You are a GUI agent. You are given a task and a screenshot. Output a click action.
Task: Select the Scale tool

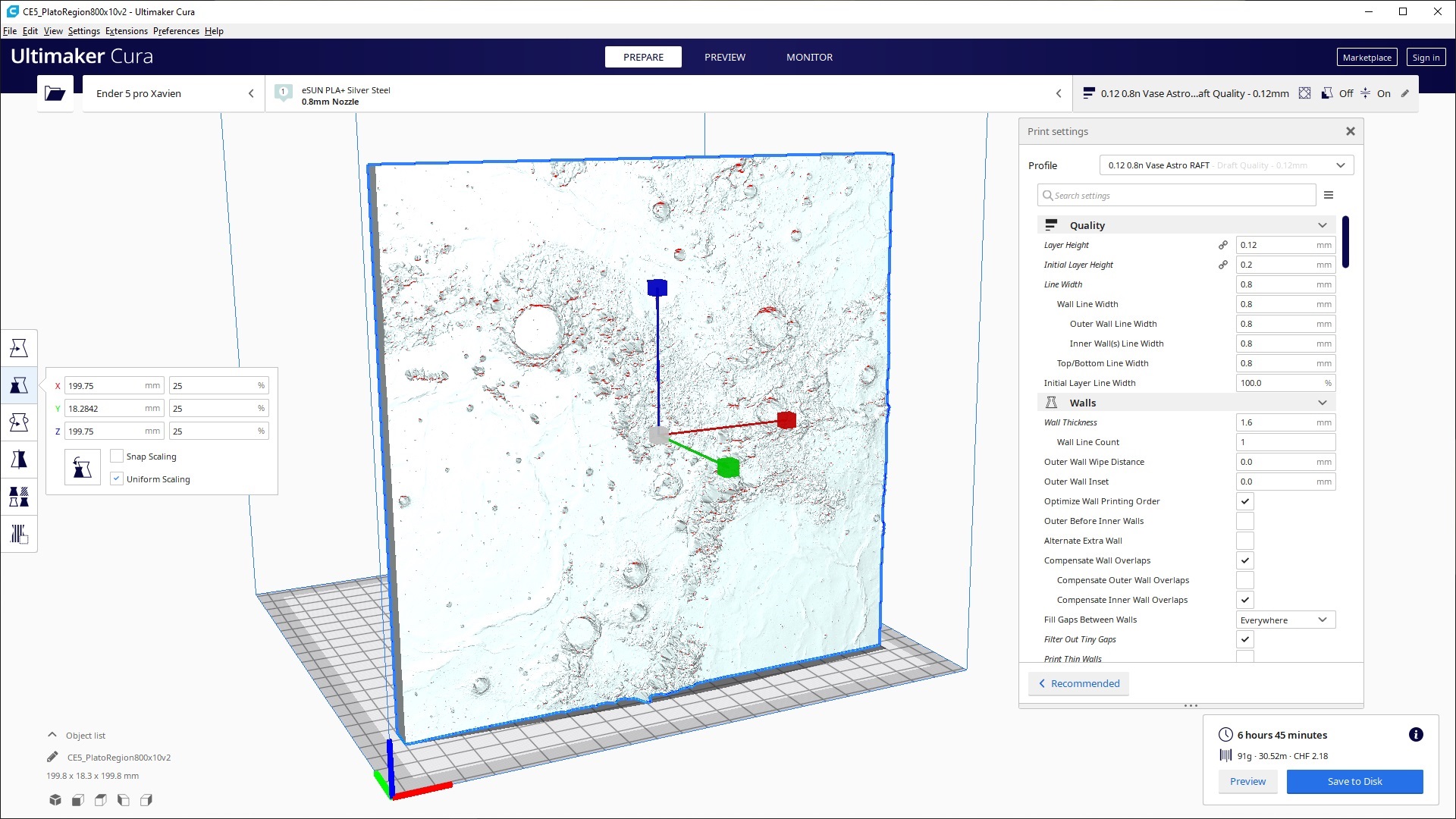coord(19,385)
